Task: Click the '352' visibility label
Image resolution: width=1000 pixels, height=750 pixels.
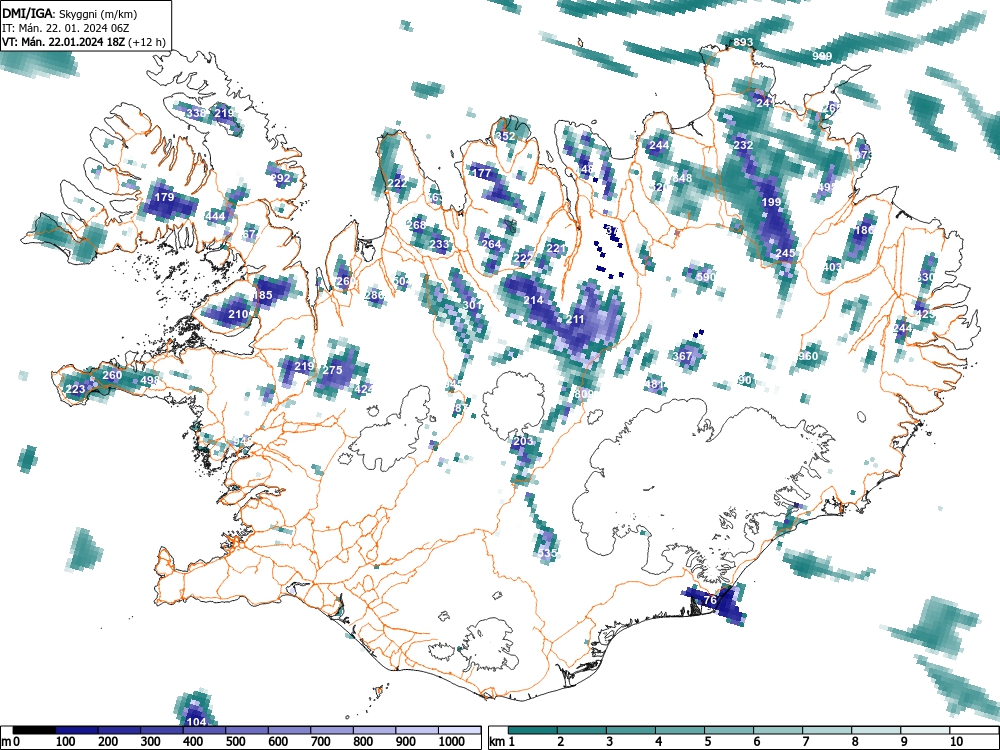Action: click(505, 136)
